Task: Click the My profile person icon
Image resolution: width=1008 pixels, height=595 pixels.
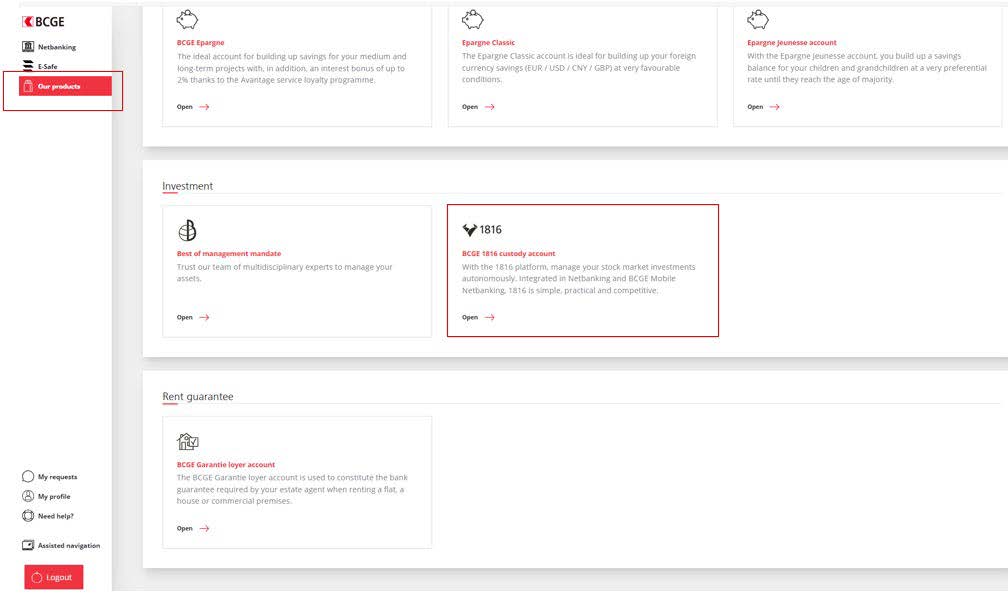Action: pos(28,496)
